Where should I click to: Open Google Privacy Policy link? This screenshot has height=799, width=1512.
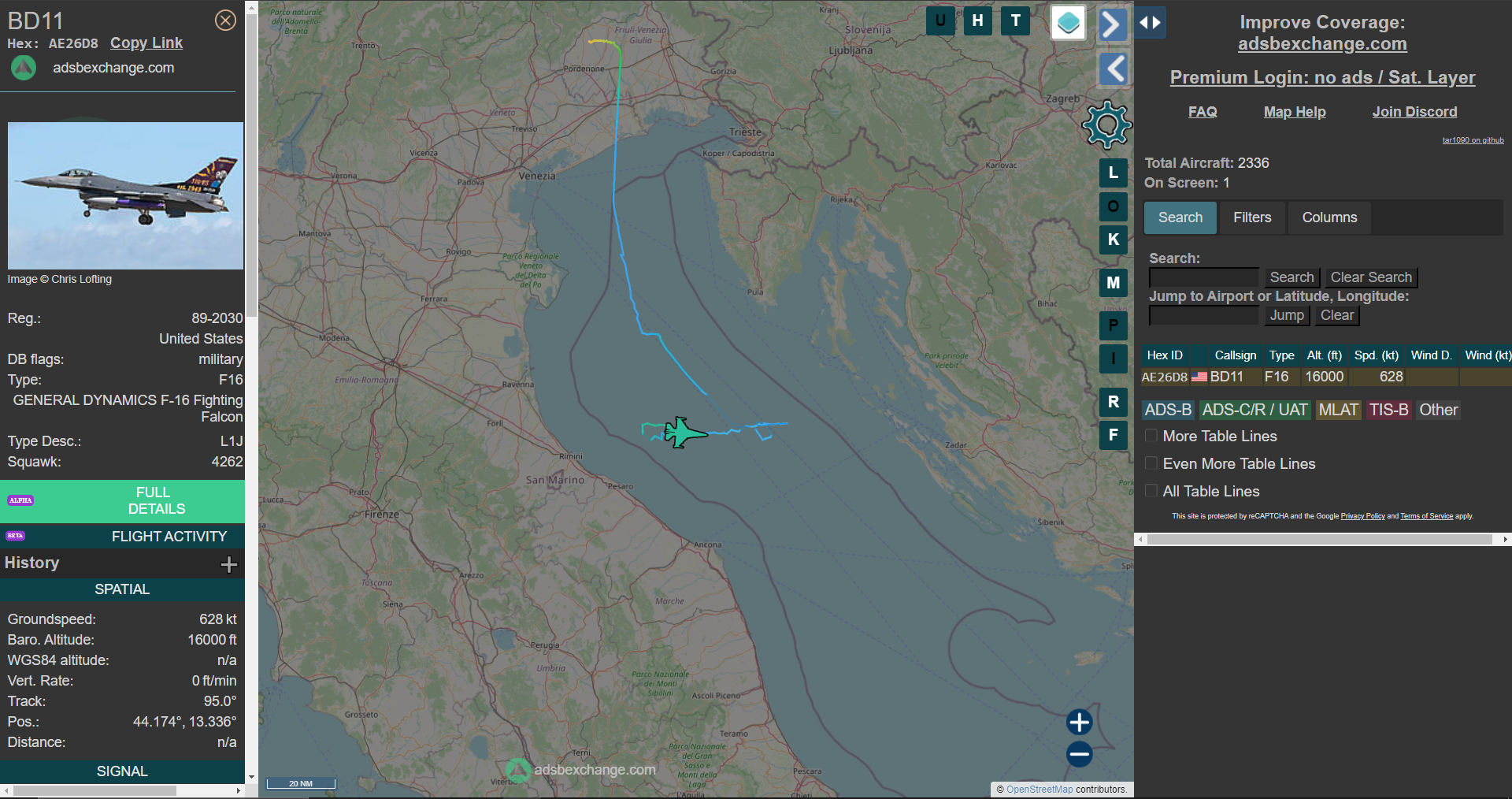1362,516
